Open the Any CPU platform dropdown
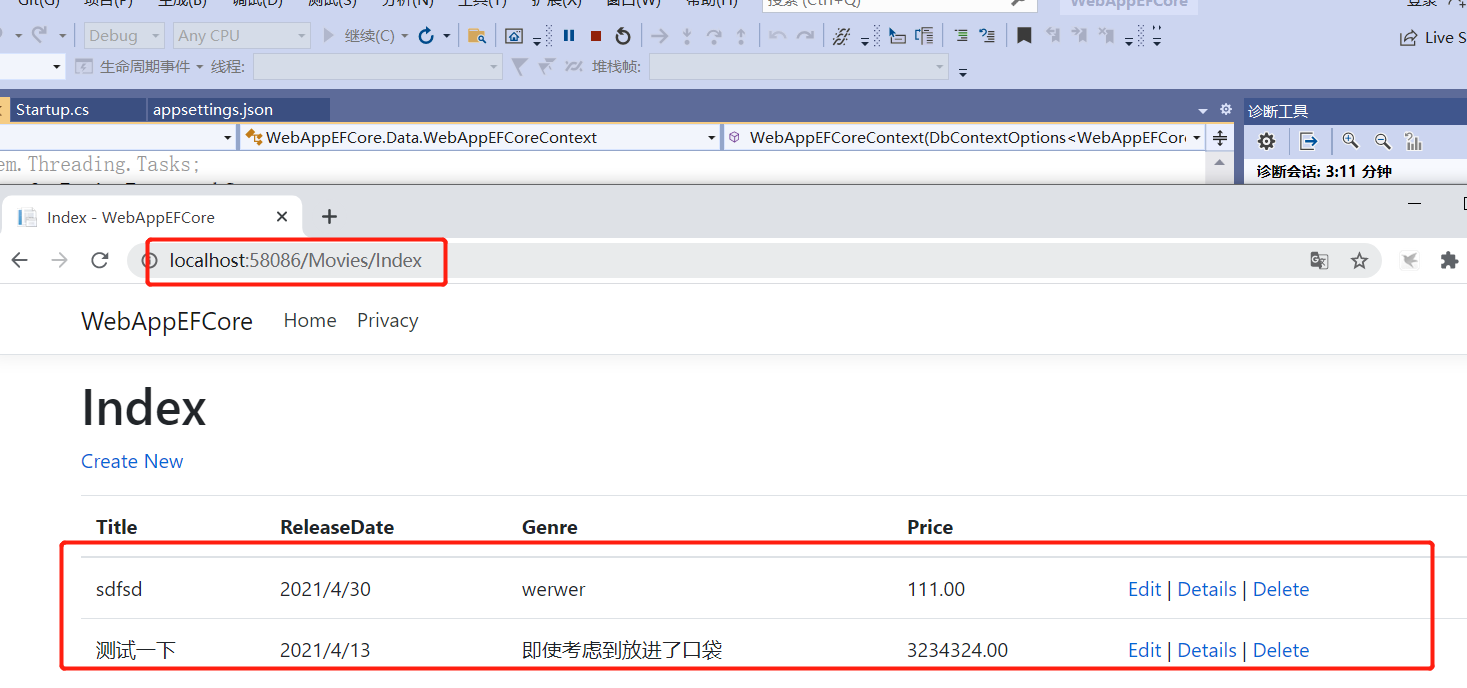Screen dimensions: 1467x688 (x=241, y=36)
